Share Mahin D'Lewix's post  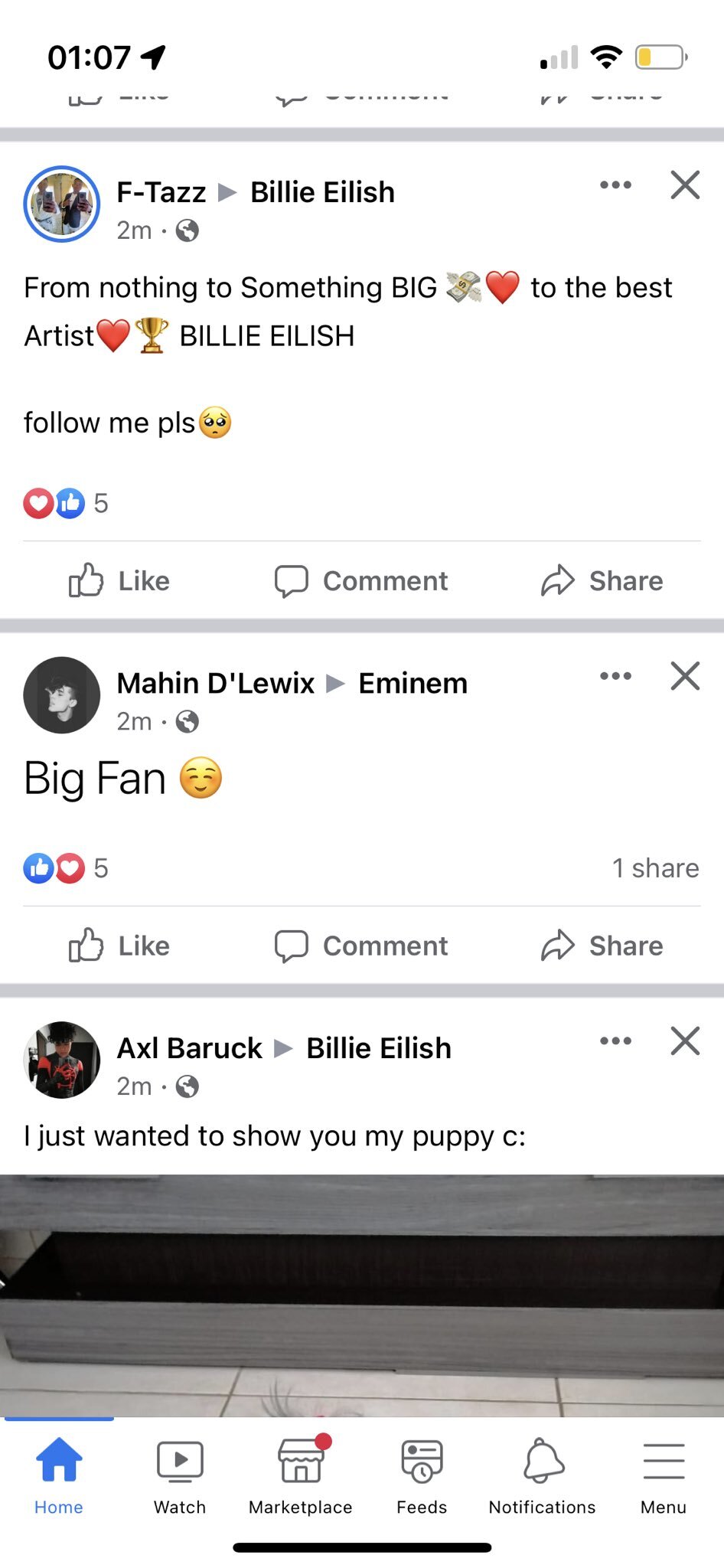(x=602, y=946)
